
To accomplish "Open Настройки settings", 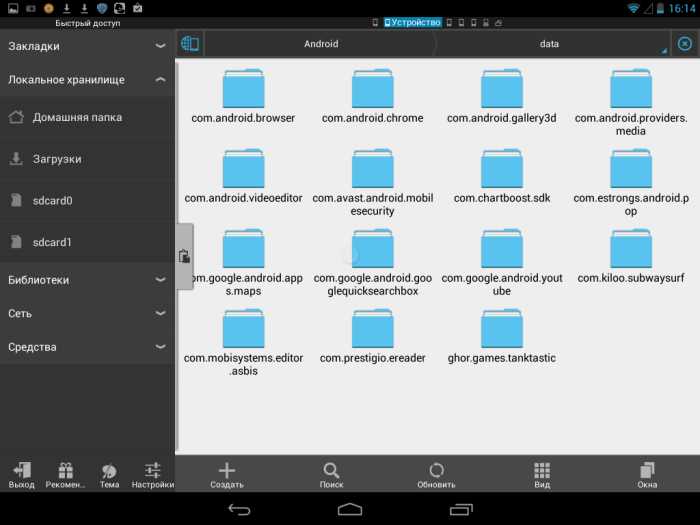I will [153, 475].
